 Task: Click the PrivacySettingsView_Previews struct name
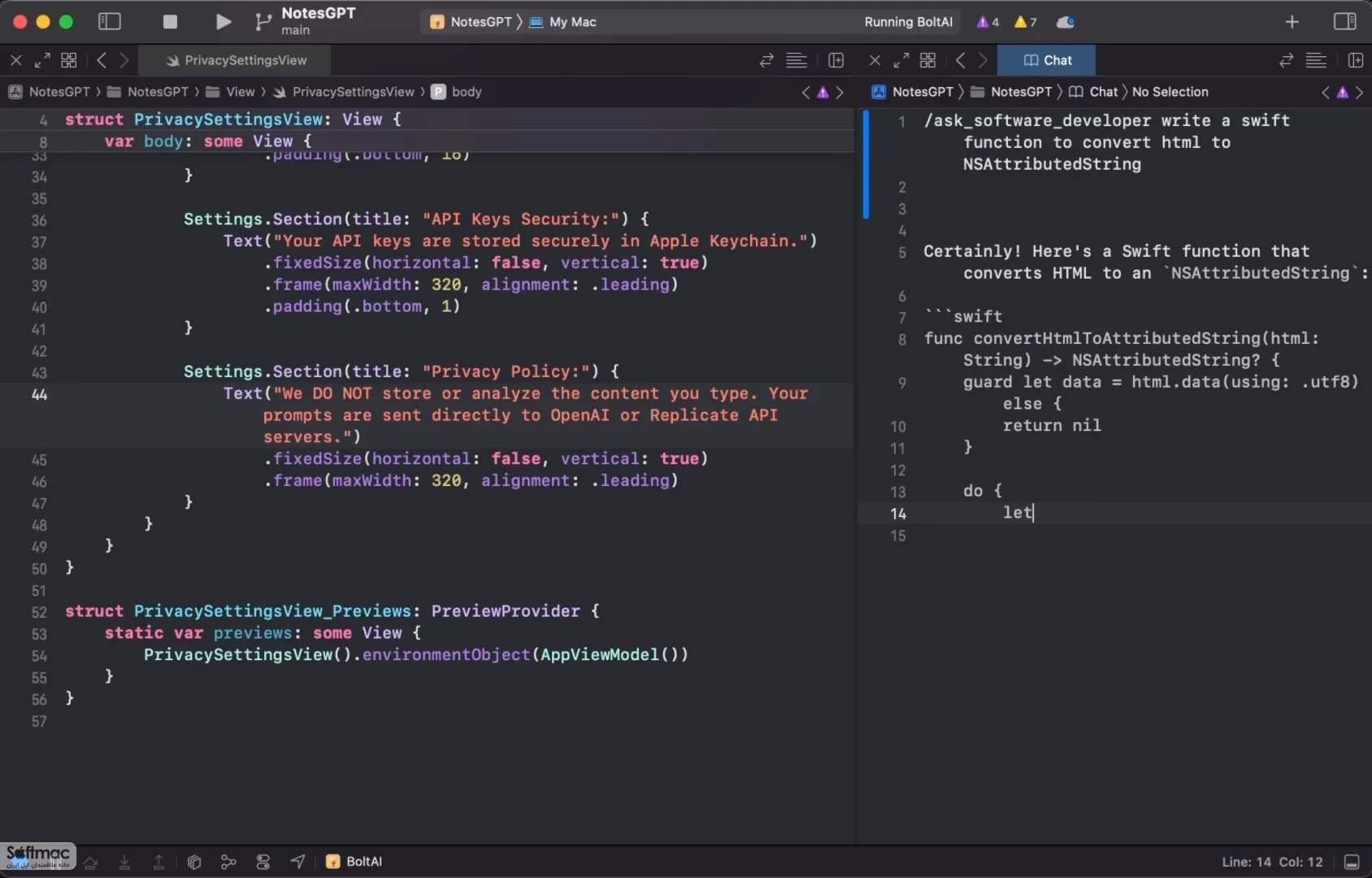point(272,611)
